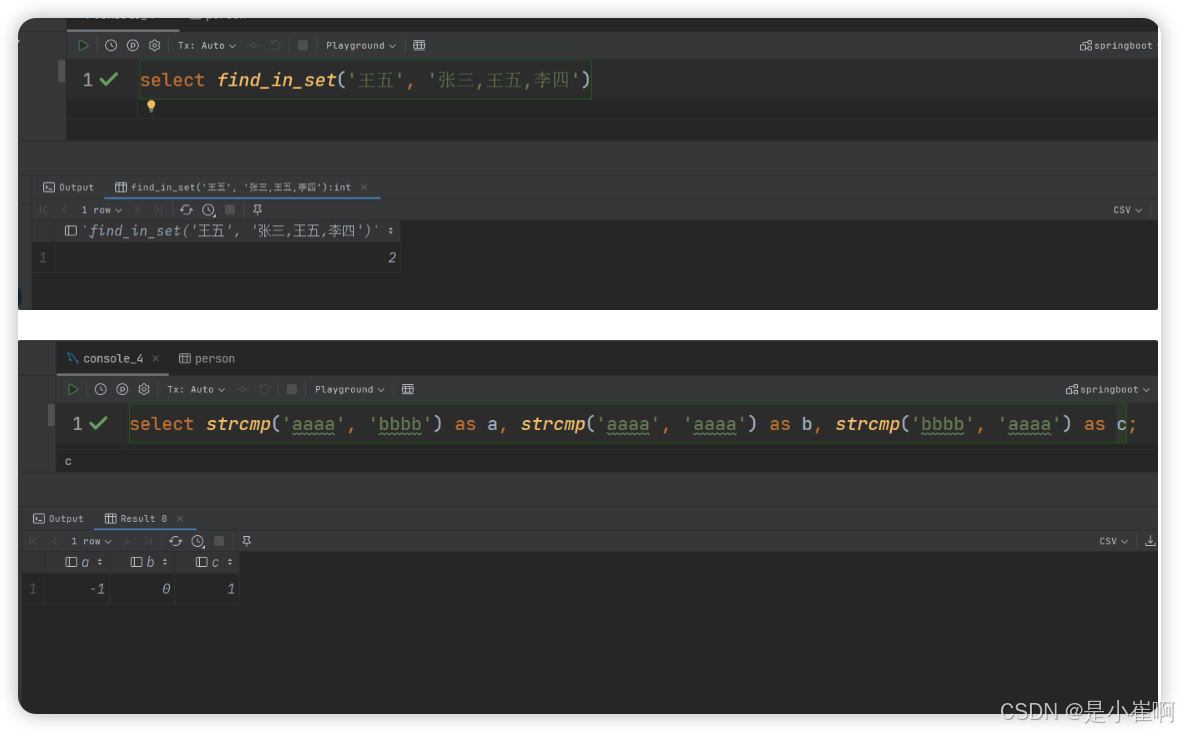Expand Playground dropdown in top console

[x=361, y=45]
